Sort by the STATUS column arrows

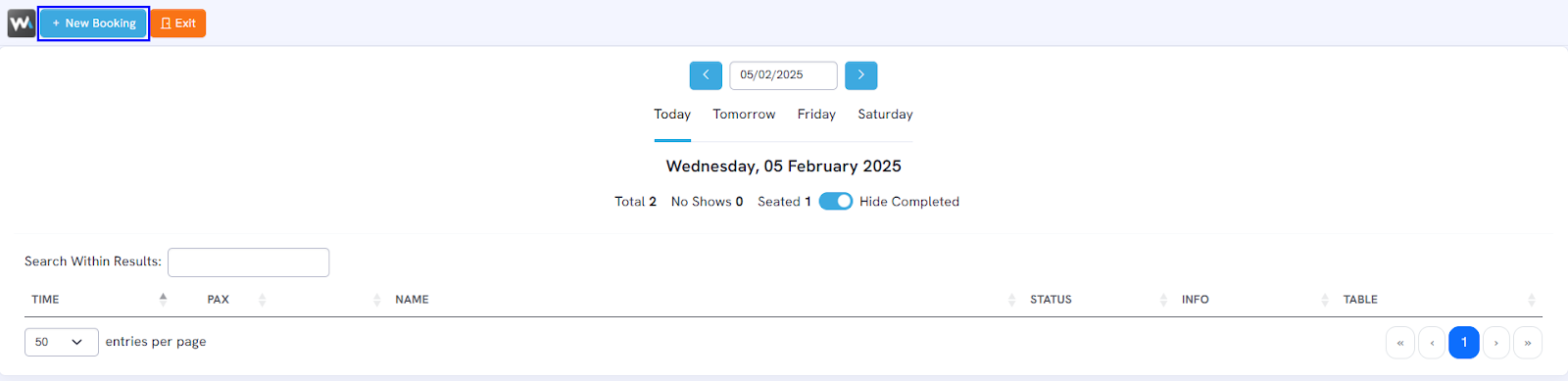(1163, 300)
